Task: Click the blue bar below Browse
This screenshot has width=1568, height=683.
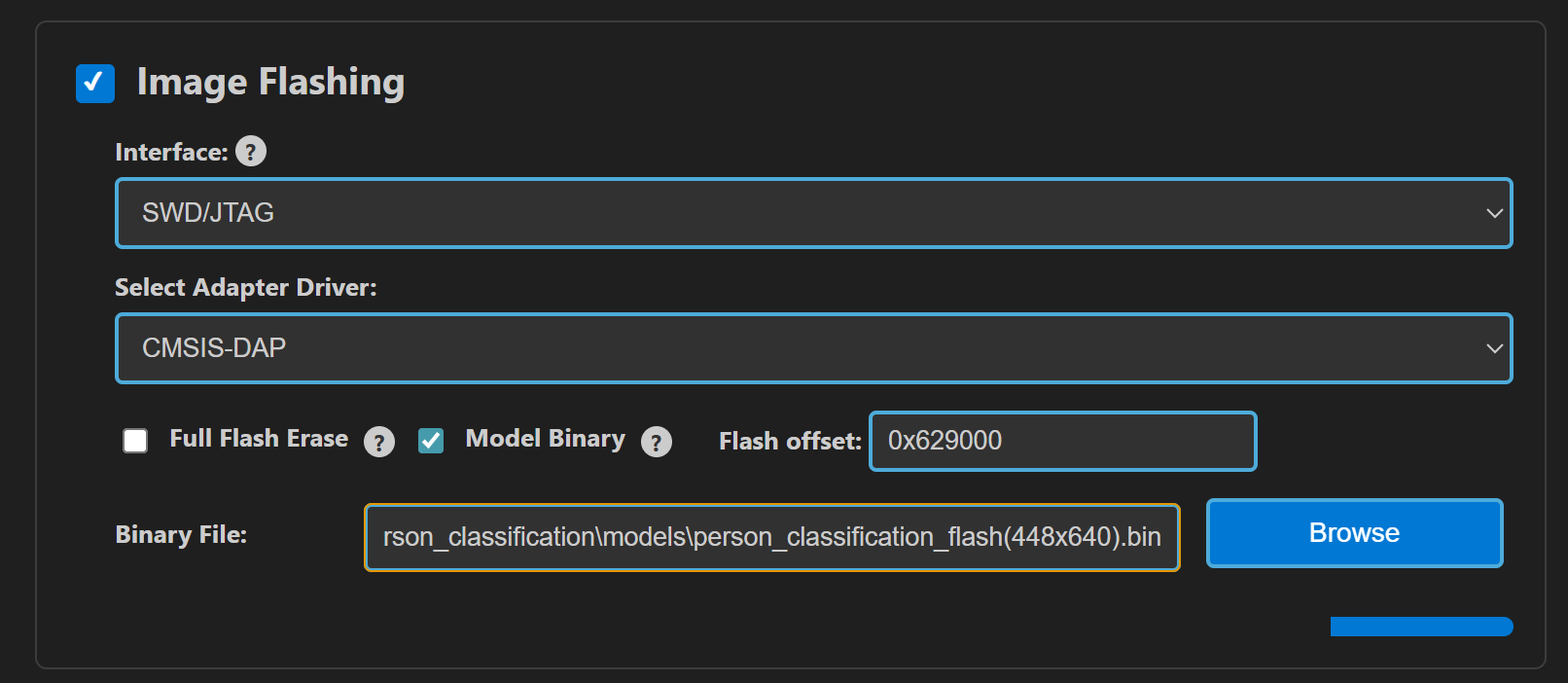Action: (x=1420, y=627)
